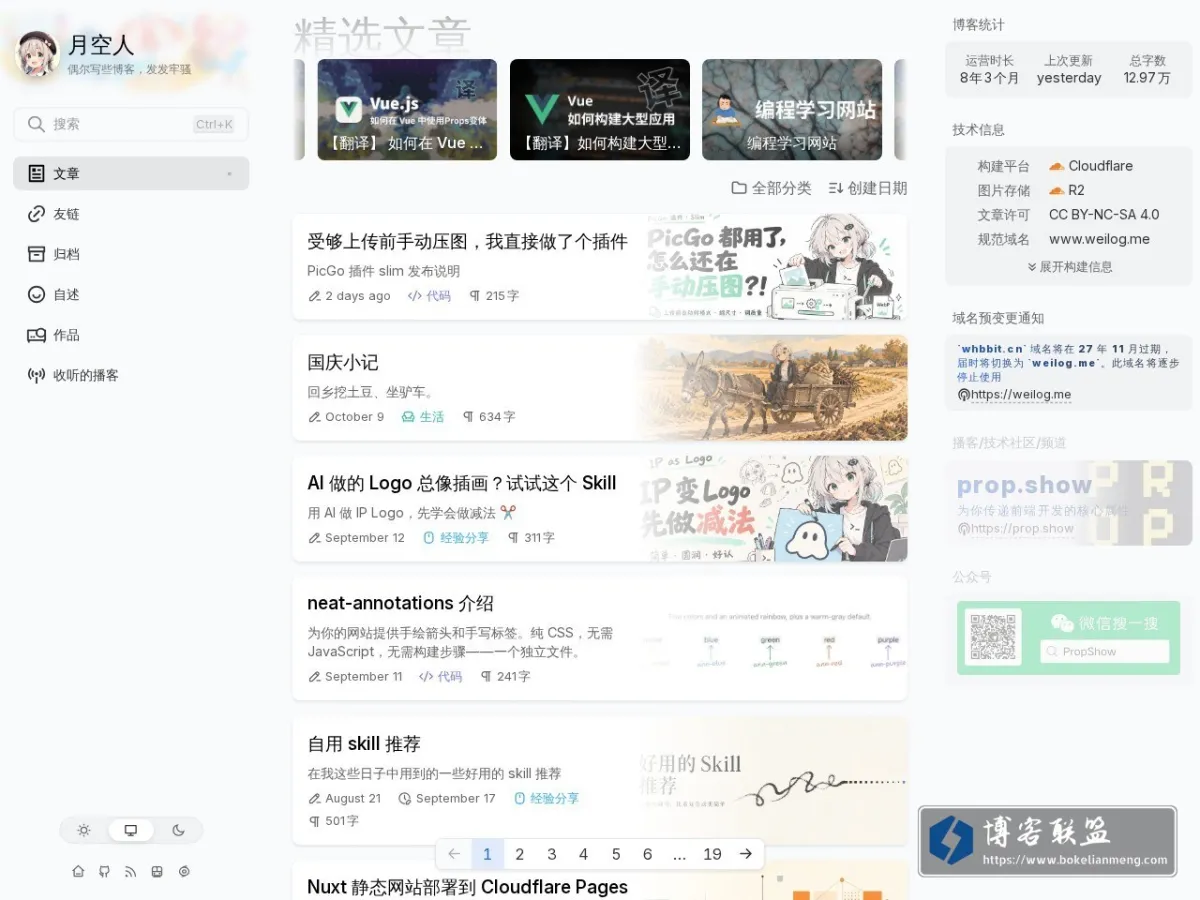Click the magnifier icon in search box
This screenshot has height=900, width=1200.
36,124
